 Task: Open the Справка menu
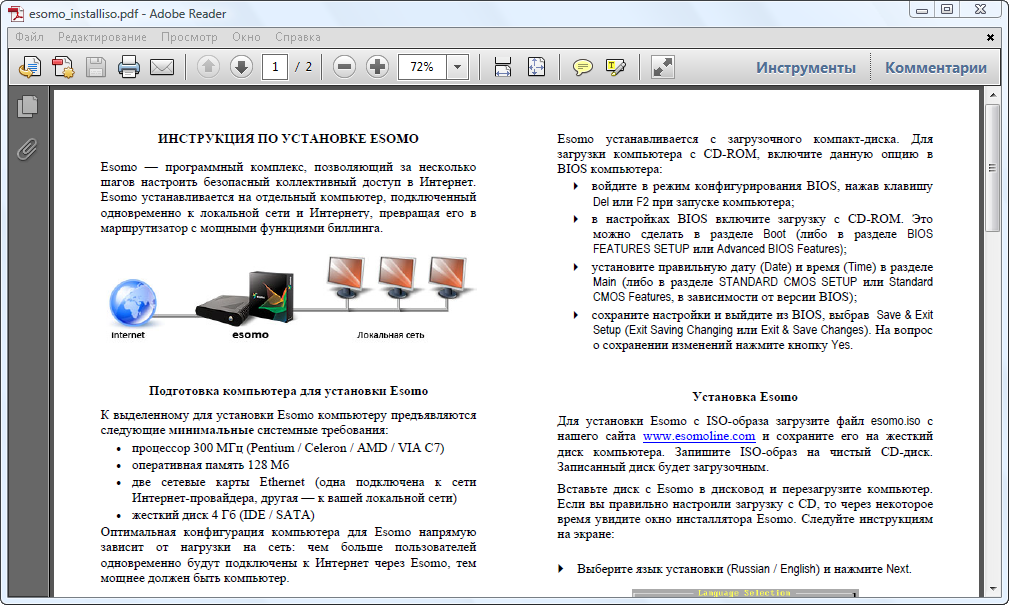(x=298, y=37)
